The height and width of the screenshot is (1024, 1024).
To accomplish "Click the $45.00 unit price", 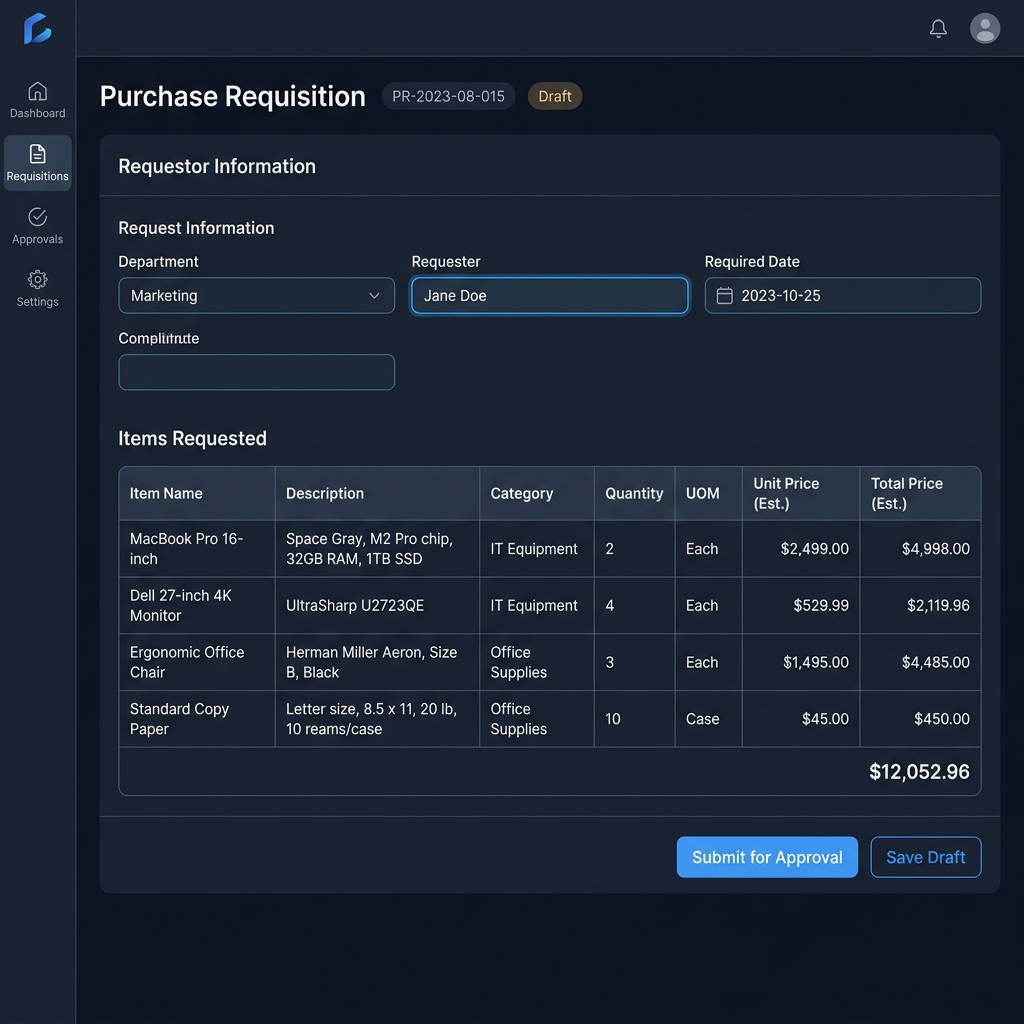I will [825, 718].
